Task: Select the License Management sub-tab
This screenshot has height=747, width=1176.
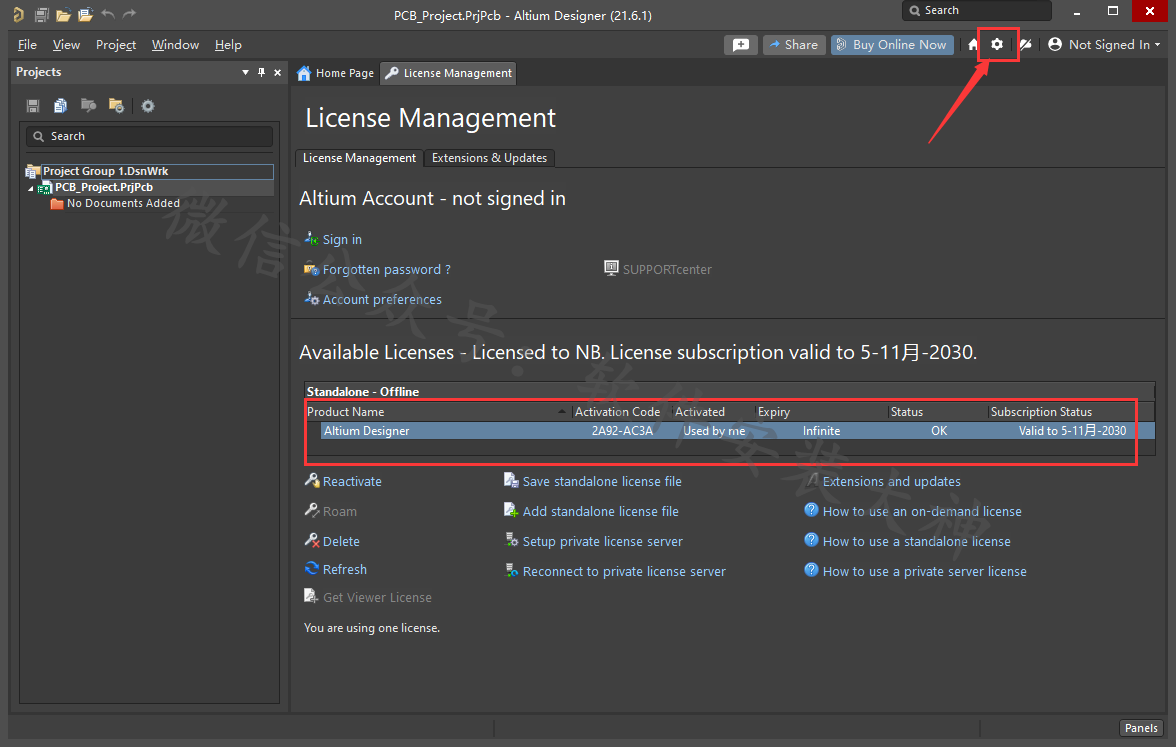Action: tap(359, 158)
